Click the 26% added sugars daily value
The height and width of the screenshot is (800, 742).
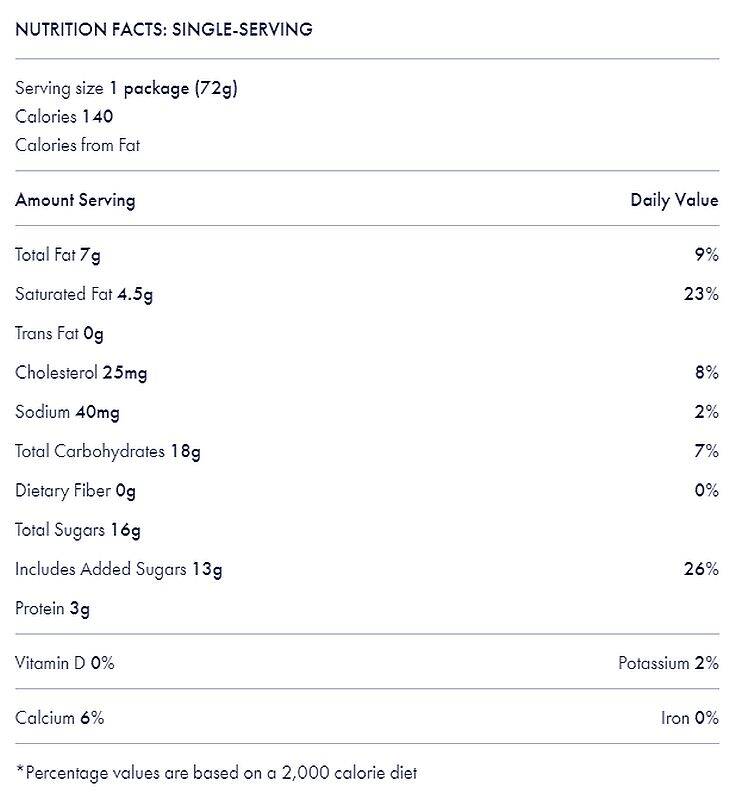point(702,569)
